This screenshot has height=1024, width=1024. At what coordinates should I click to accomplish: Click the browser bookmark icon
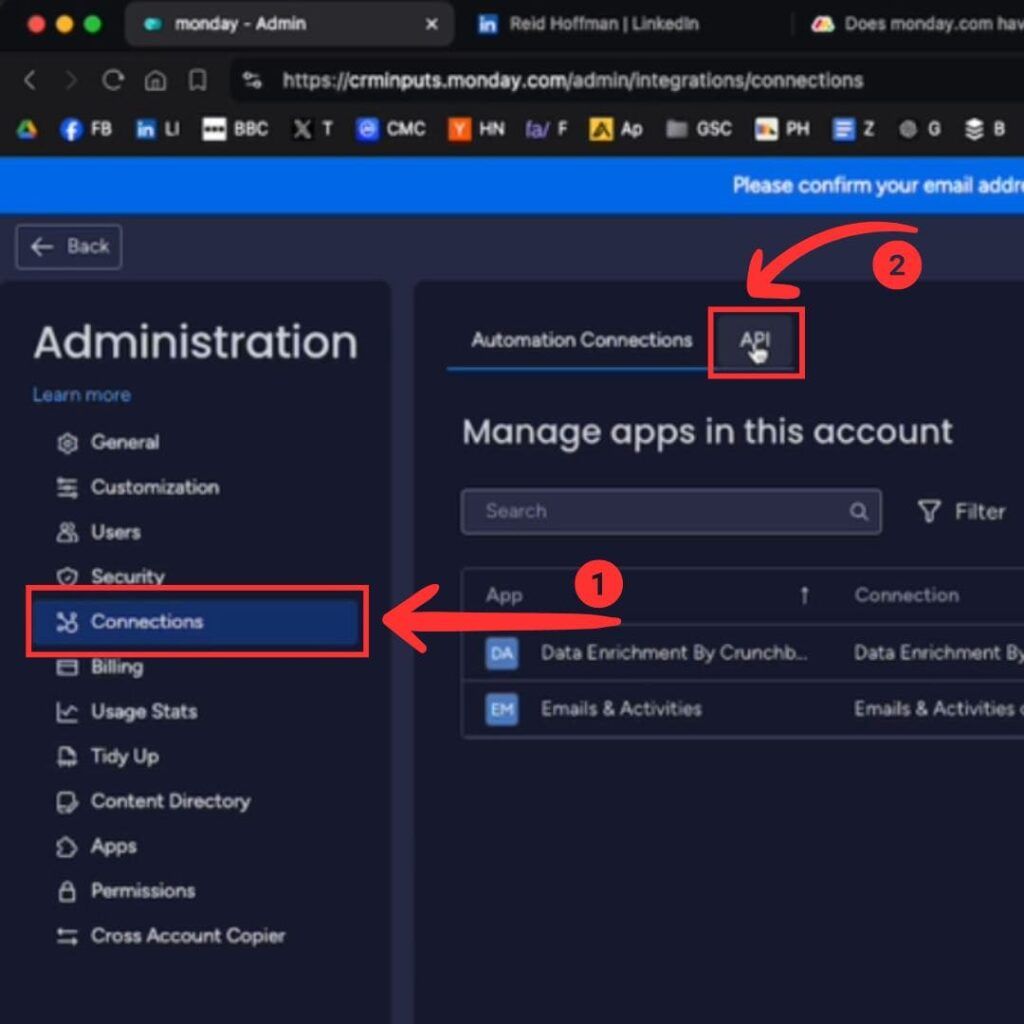[197, 80]
